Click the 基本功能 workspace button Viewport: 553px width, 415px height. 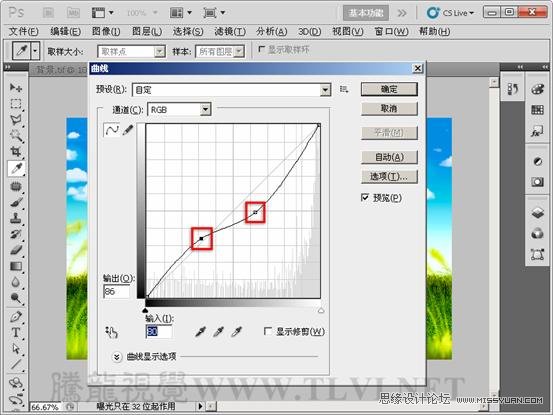pyautogui.click(x=366, y=13)
